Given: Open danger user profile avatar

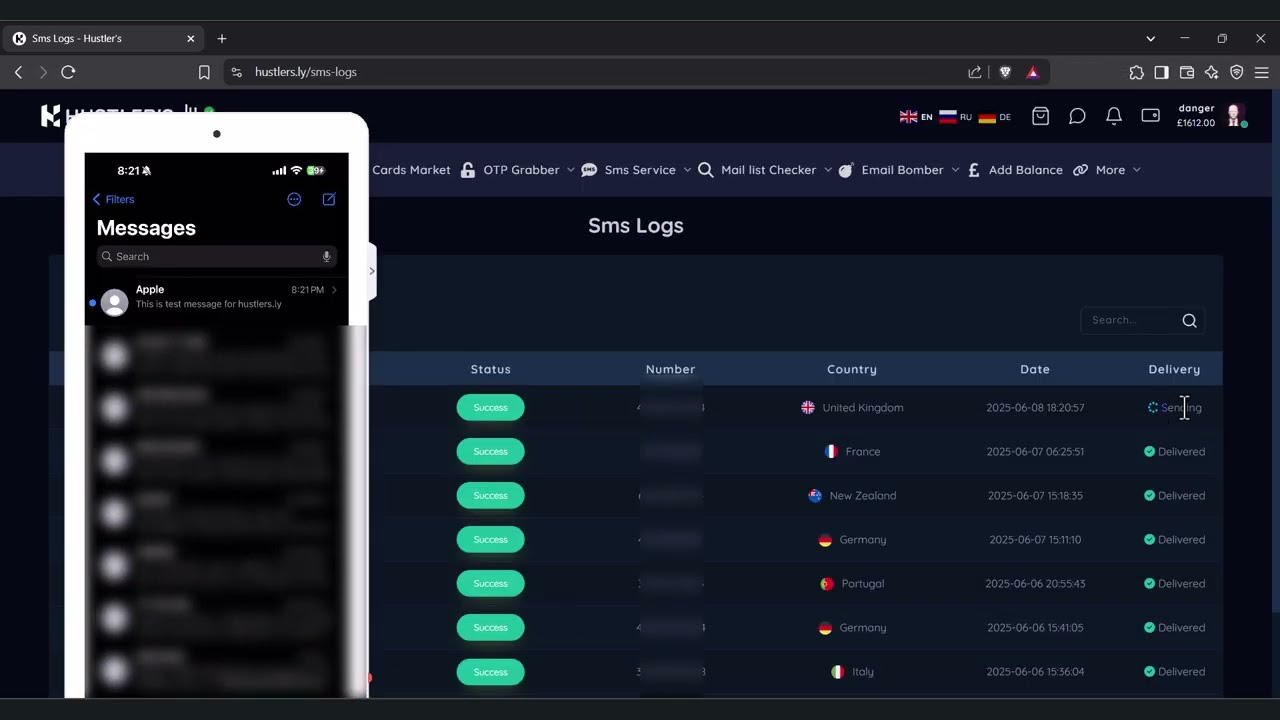Looking at the screenshot, I should point(1235,115).
